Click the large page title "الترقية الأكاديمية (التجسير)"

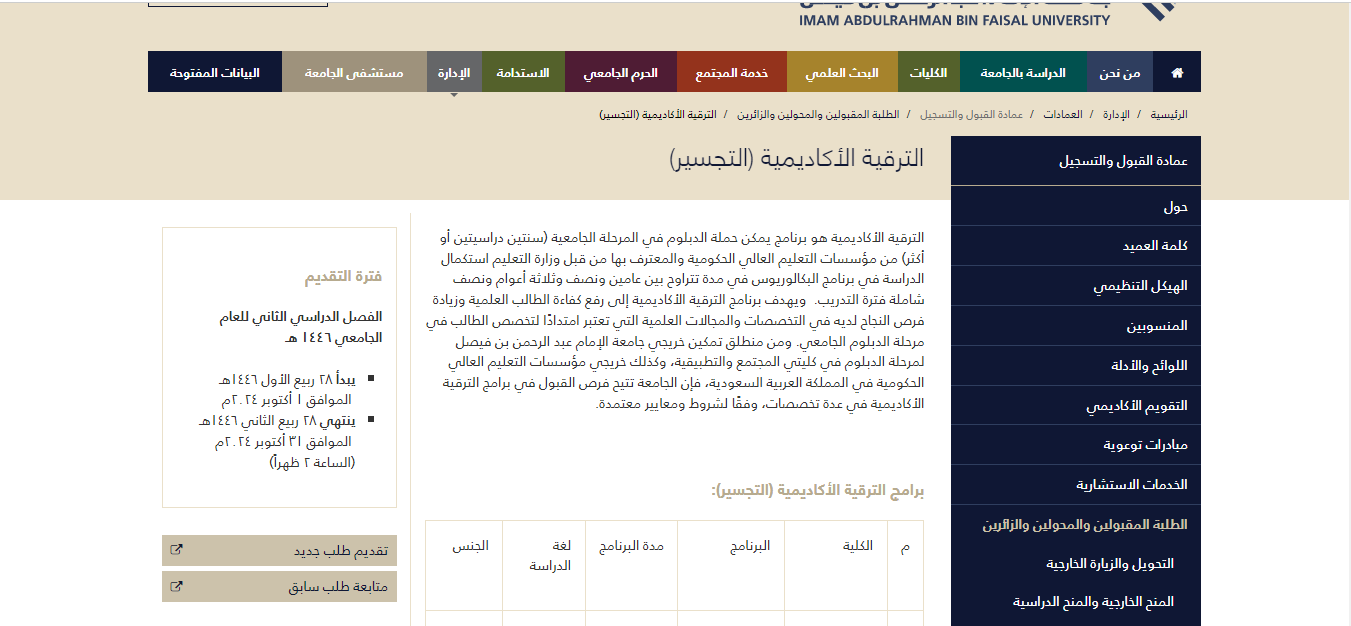[797, 159]
